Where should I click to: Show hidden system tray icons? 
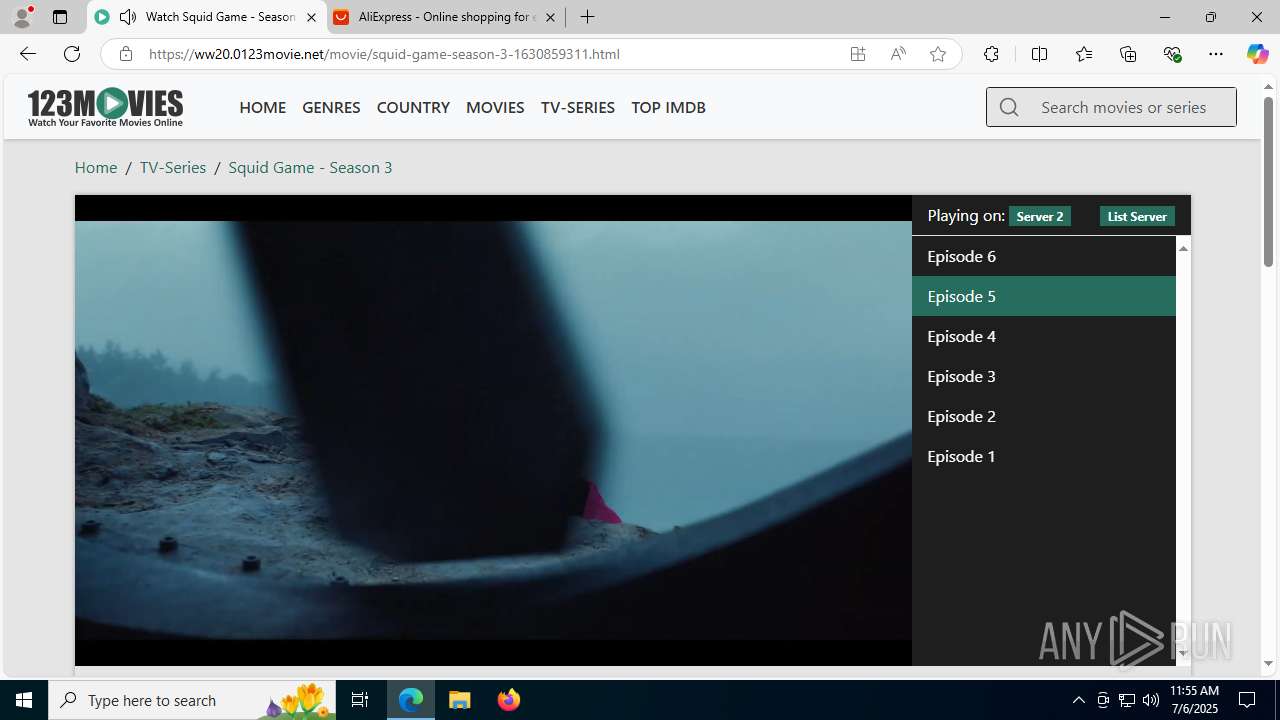(x=1078, y=700)
